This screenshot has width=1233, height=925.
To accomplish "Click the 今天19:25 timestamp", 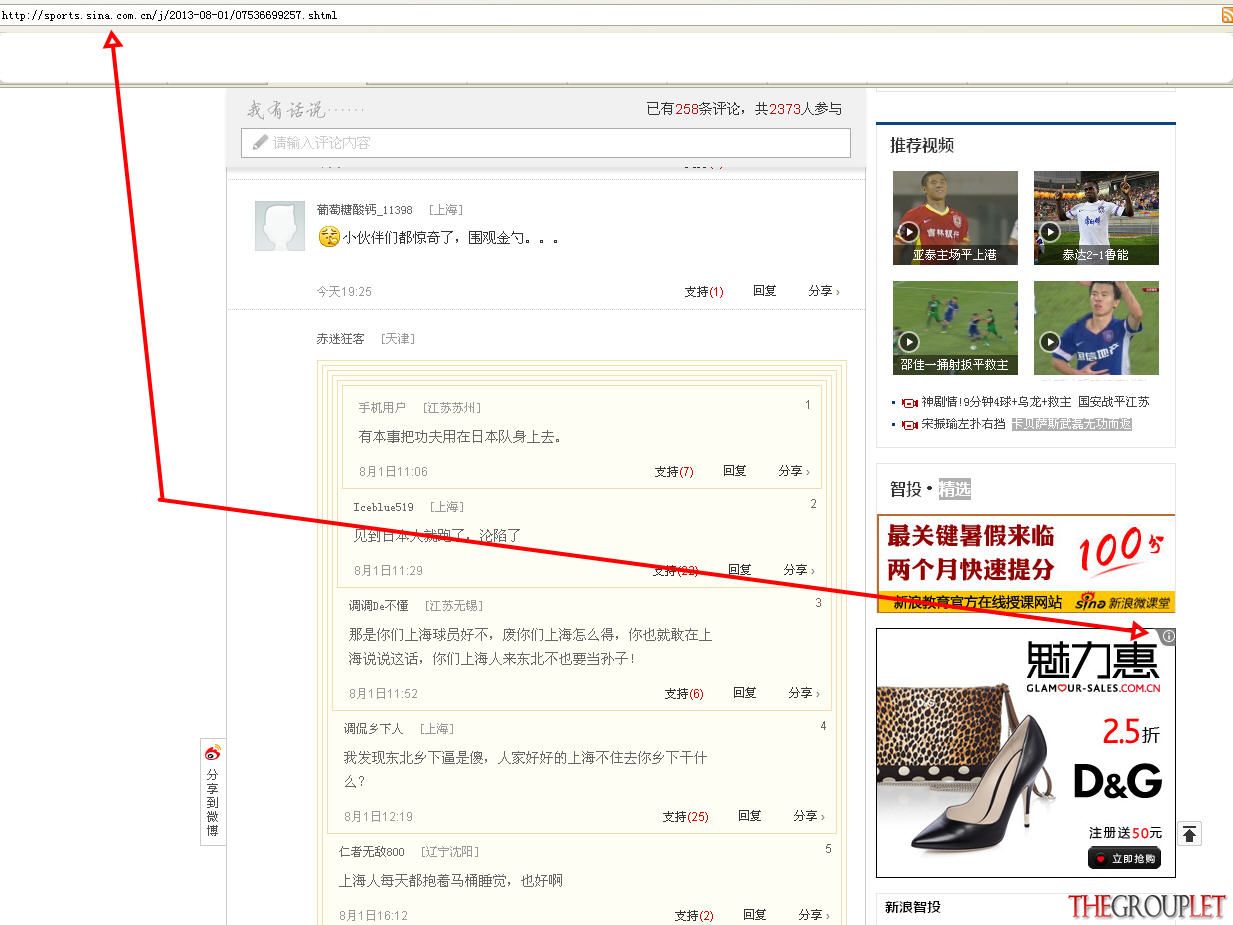I will (344, 292).
